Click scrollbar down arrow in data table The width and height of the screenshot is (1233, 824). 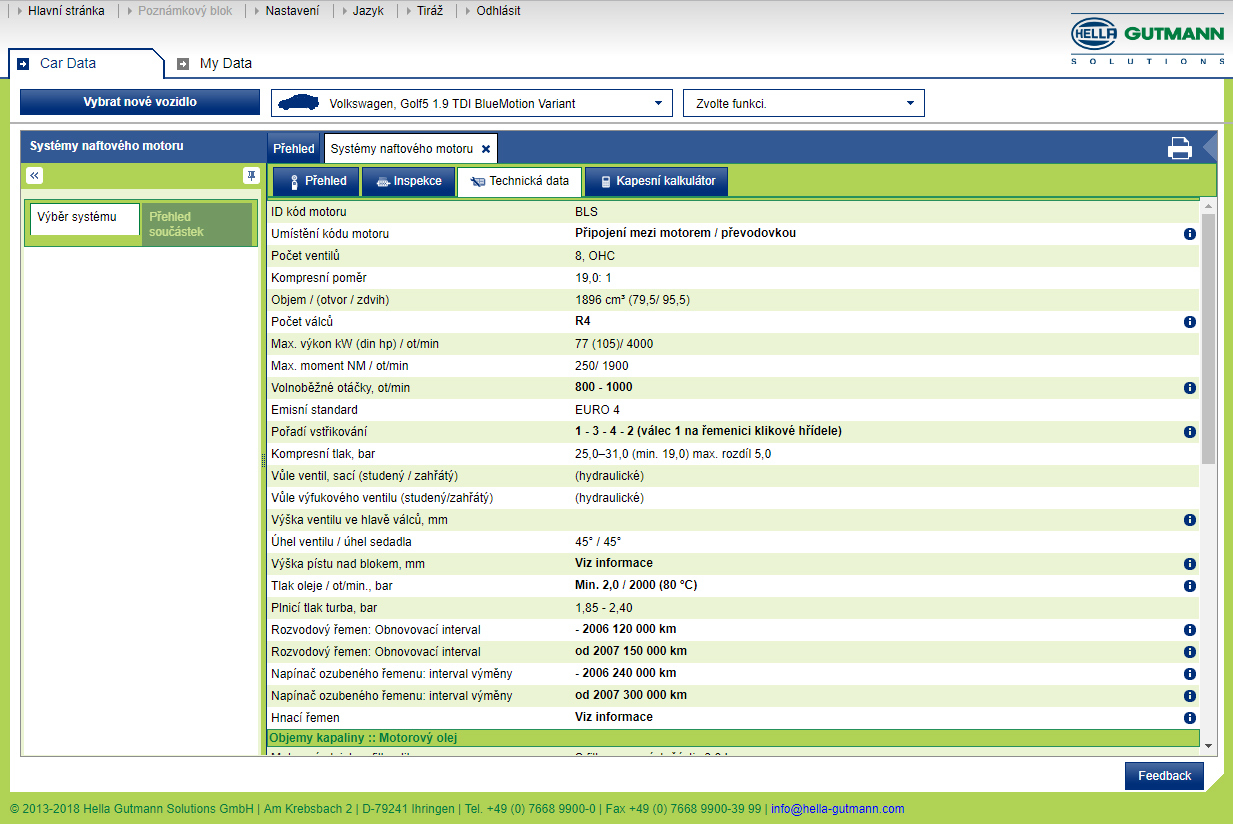tap(1208, 746)
